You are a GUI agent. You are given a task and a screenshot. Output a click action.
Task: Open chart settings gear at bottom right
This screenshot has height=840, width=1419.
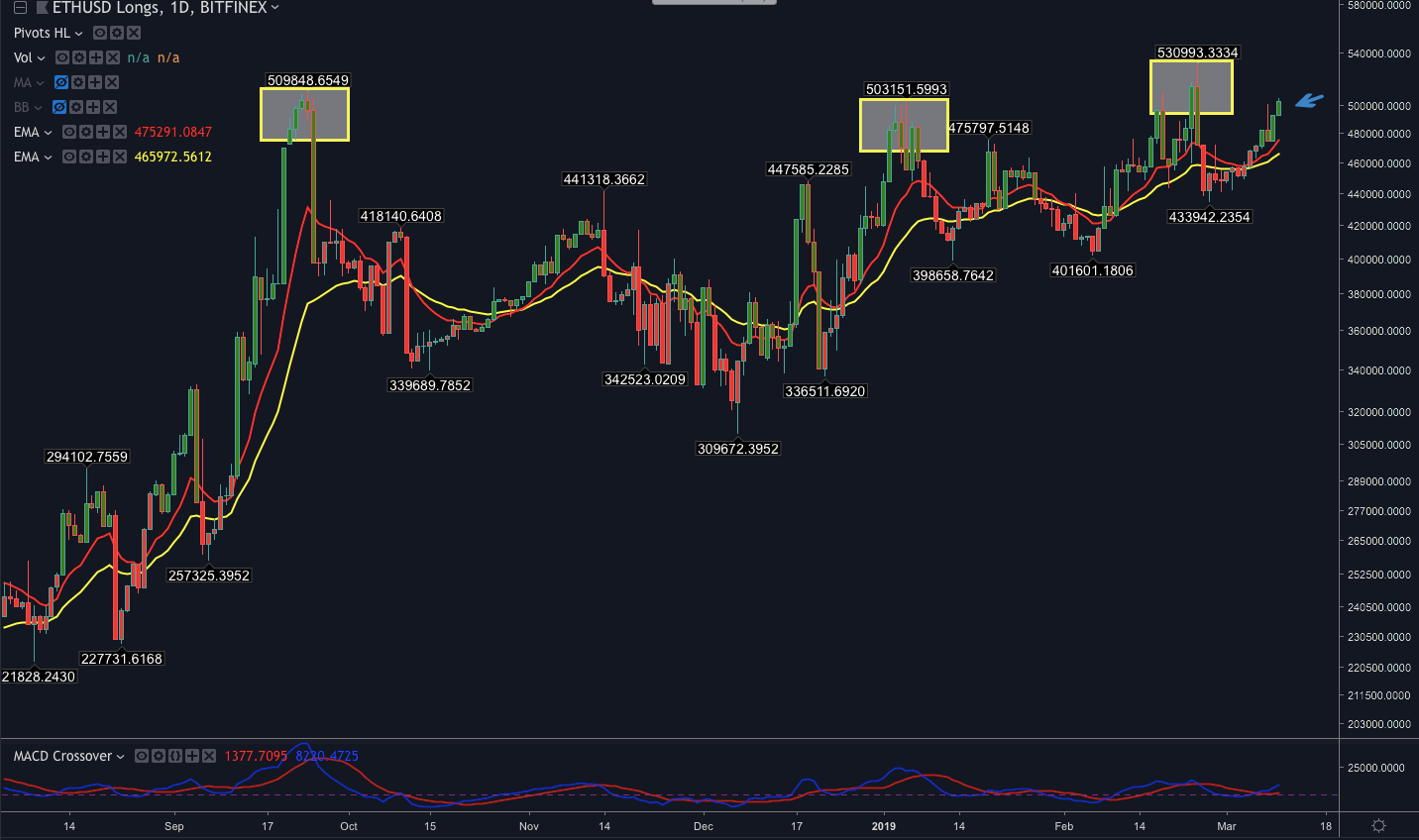point(1378,825)
